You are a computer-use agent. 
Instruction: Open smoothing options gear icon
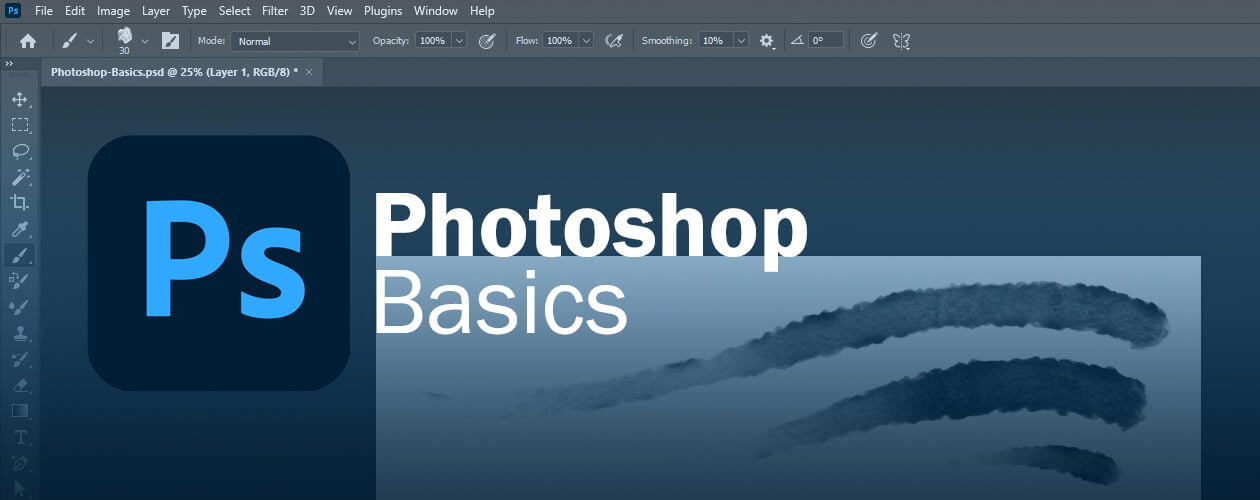pyautogui.click(x=767, y=41)
